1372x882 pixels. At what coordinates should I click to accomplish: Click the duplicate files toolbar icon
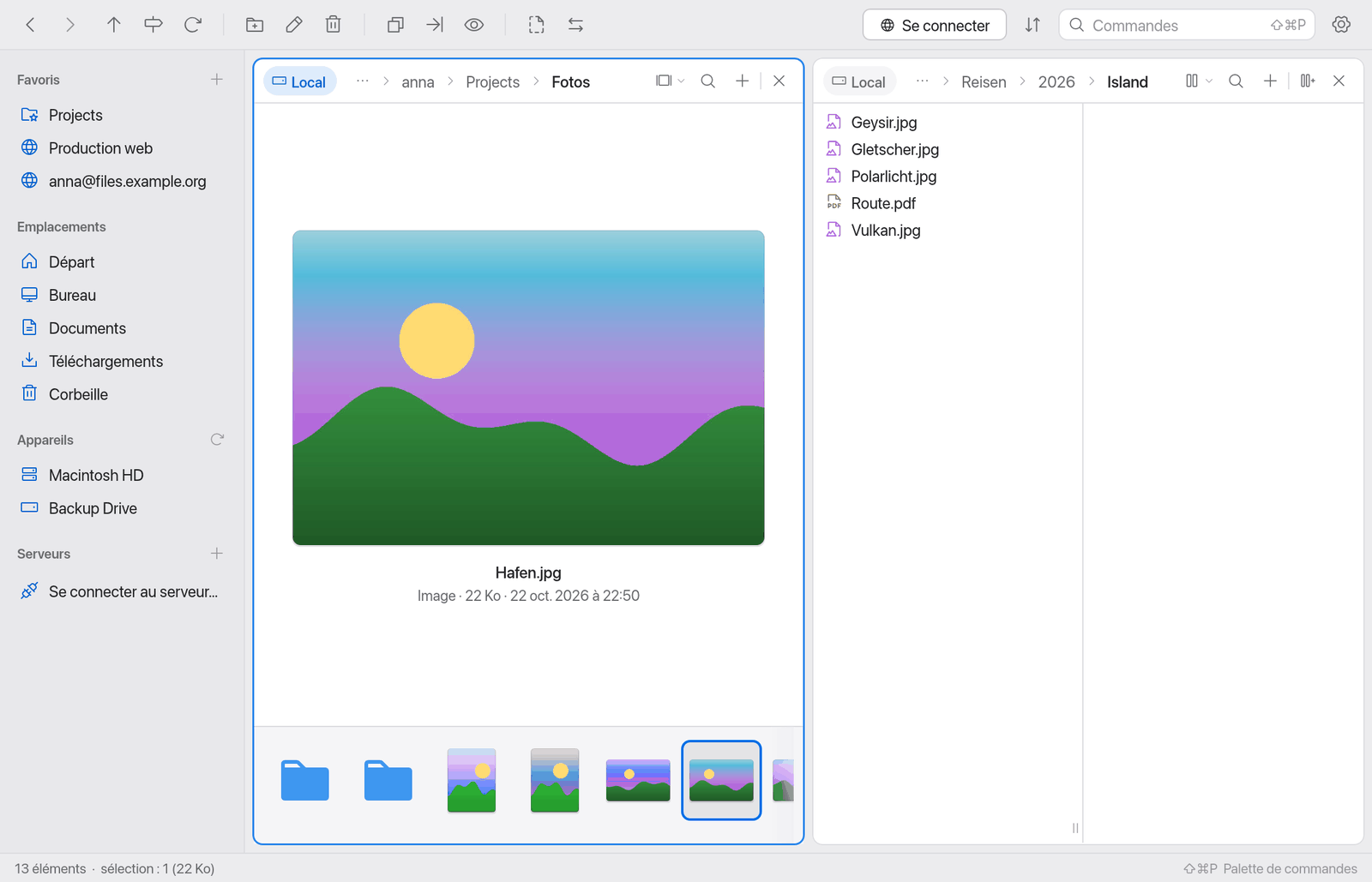tap(395, 25)
